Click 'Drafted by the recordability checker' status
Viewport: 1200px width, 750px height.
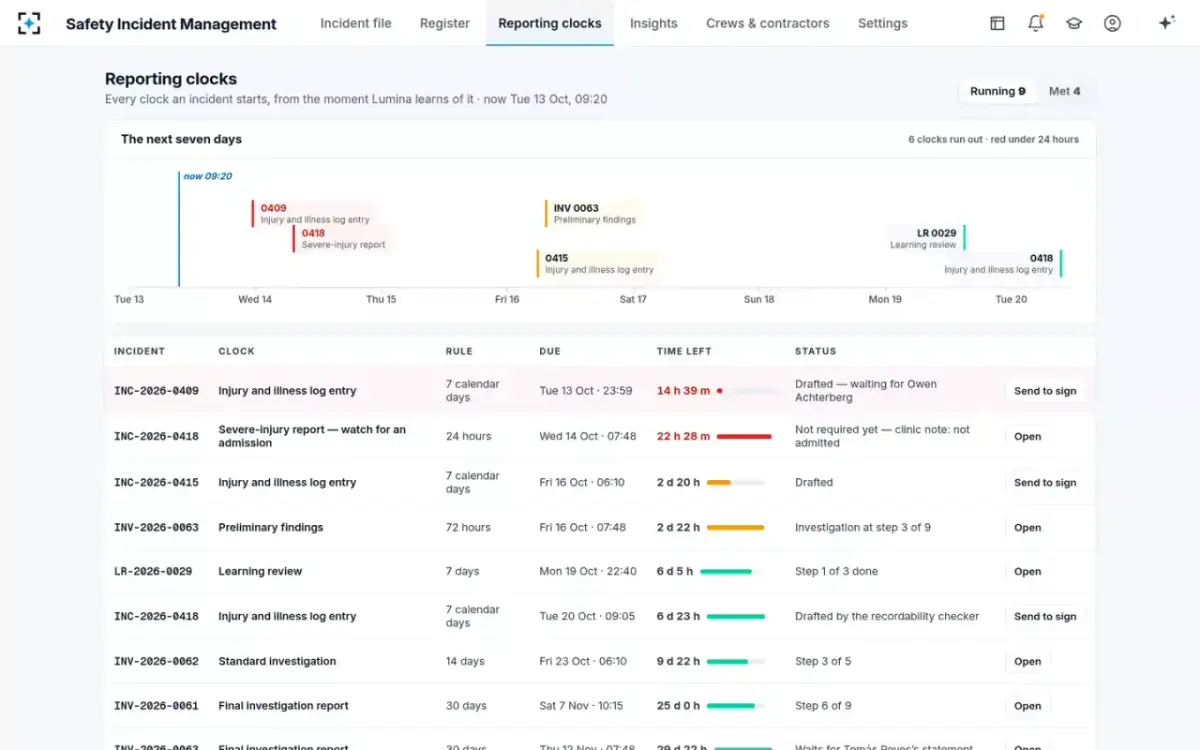tap(887, 617)
